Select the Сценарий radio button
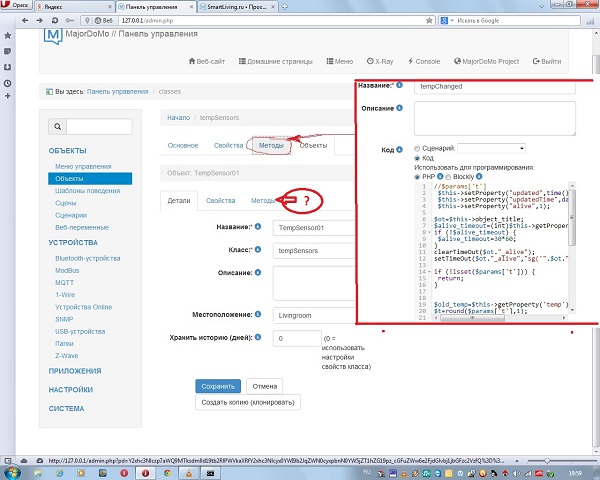The height and width of the screenshot is (480, 600). tap(417, 147)
